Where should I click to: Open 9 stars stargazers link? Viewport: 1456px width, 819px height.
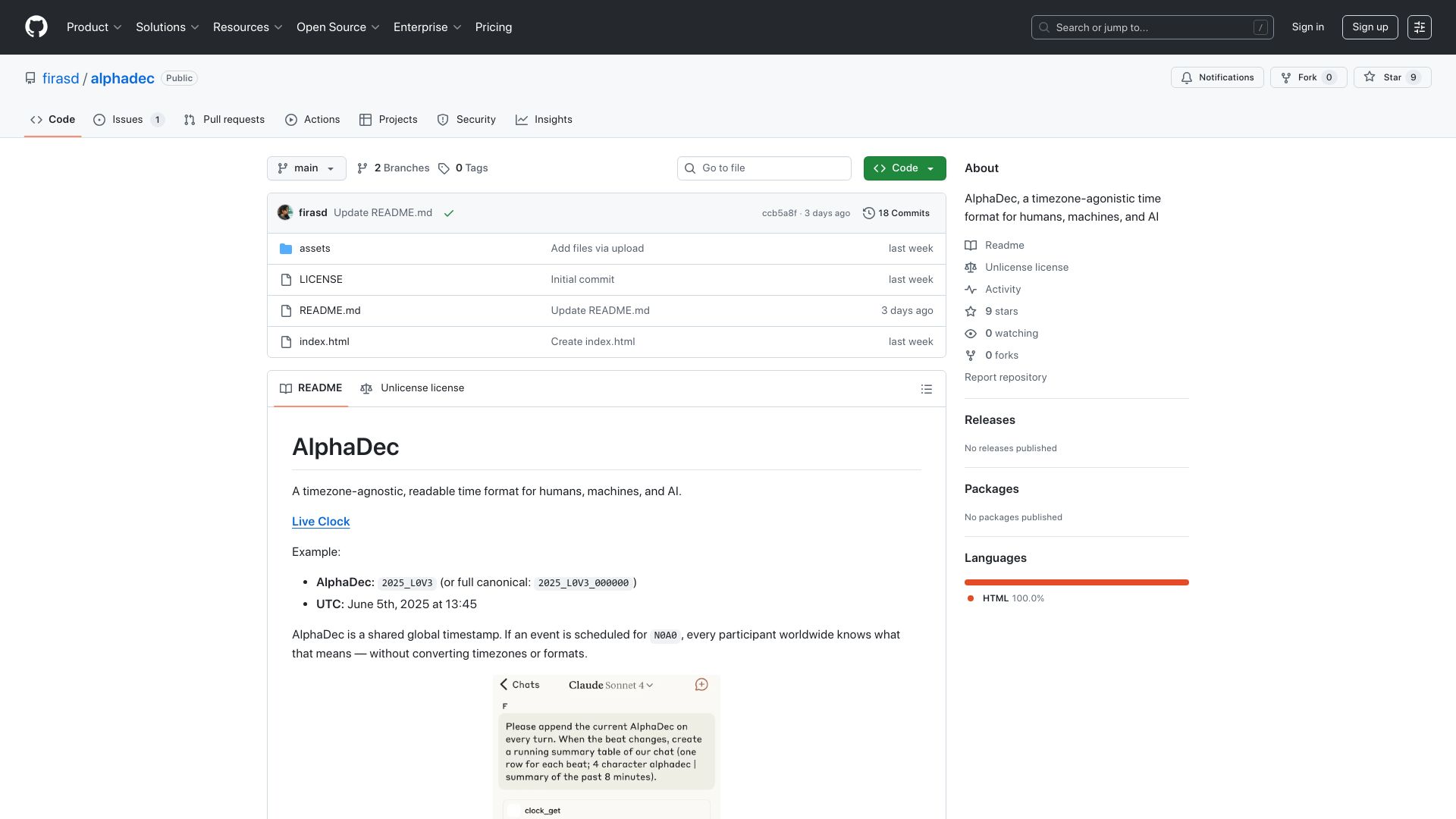click(x=992, y=312)
